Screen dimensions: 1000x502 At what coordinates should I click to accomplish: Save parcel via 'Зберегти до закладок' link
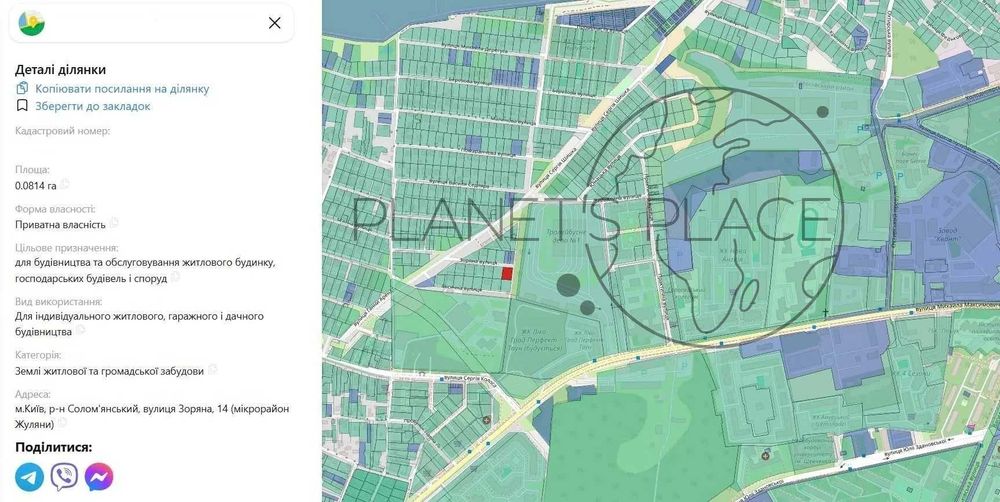(92, 106)
